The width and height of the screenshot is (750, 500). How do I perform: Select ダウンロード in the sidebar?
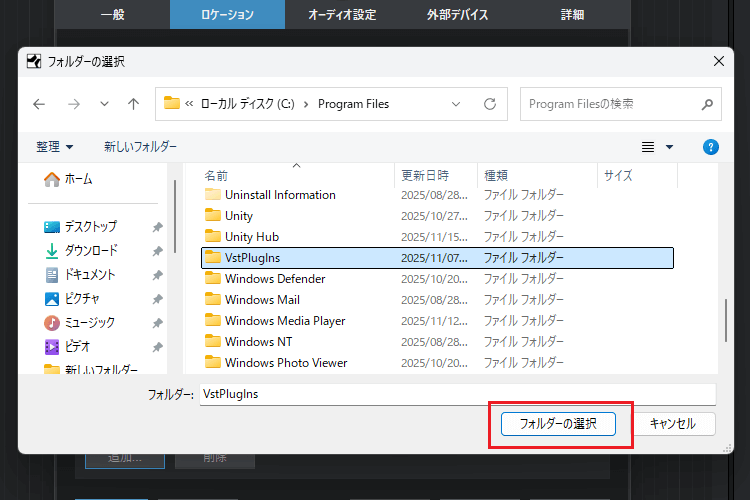[x=90, y=251]
